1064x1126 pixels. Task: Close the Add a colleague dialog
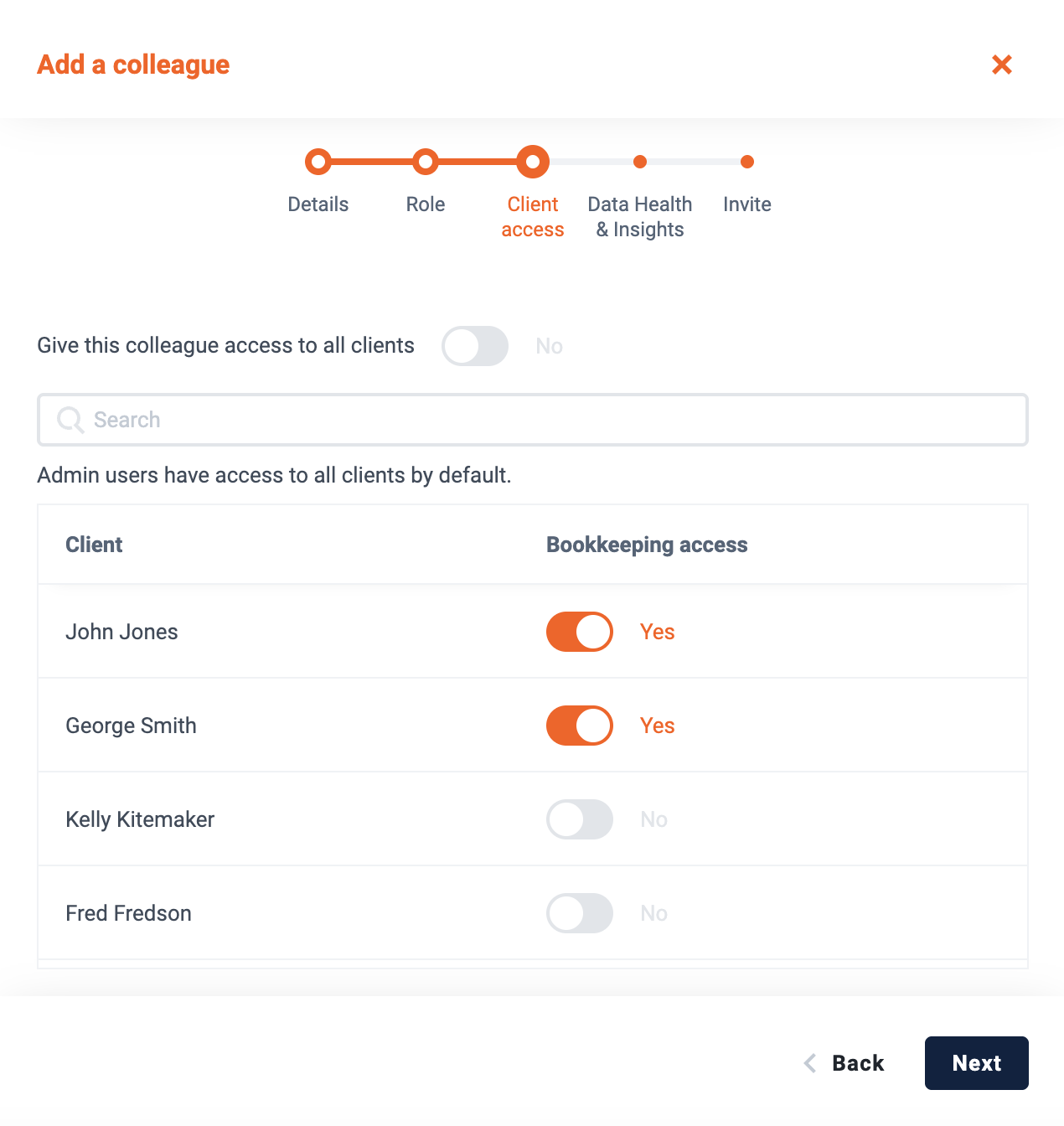click(x=1002, y=65)
